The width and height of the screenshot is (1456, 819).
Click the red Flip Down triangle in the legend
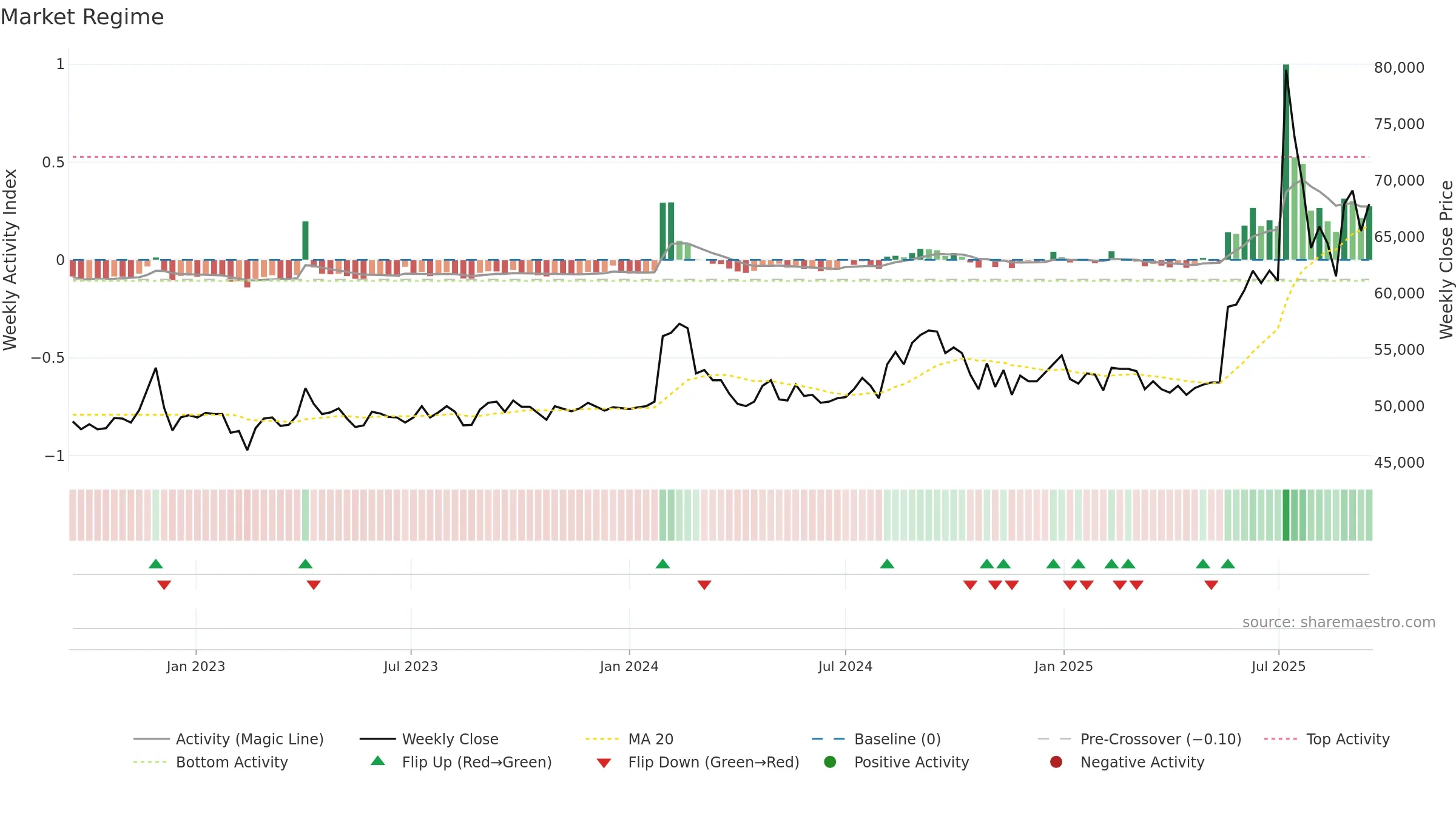(x=604, y=763)
